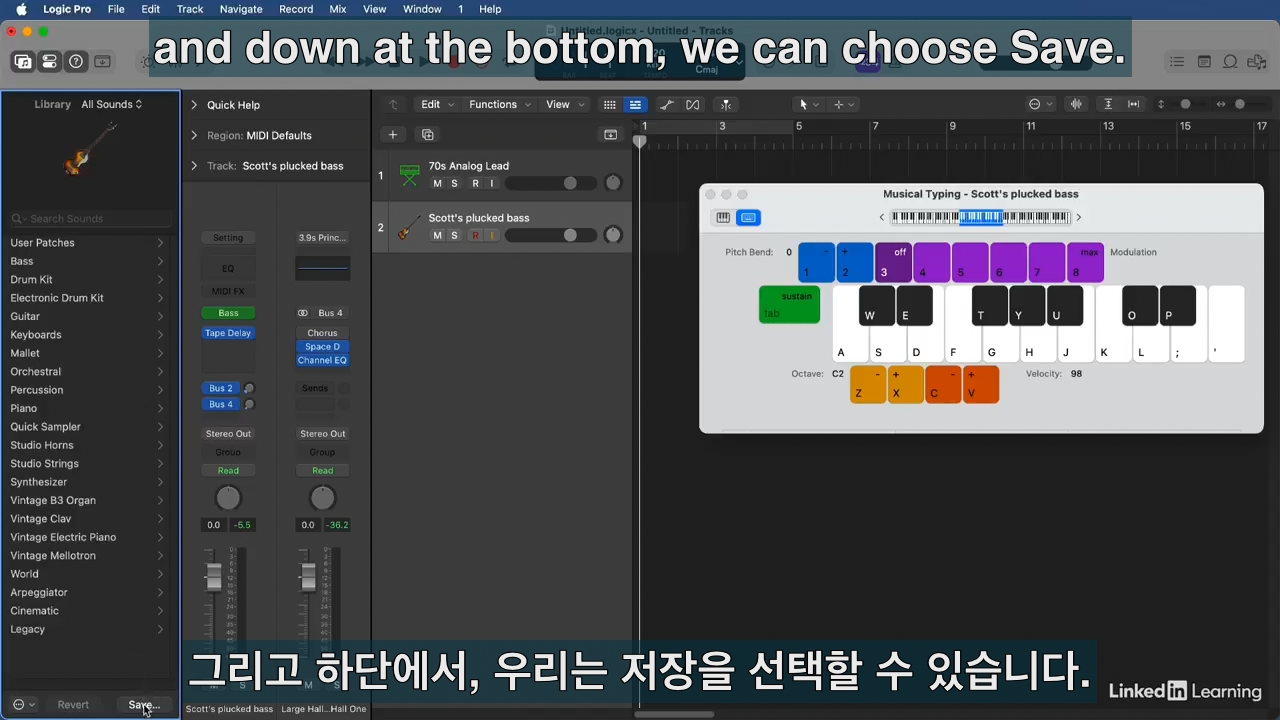
Task: Expand the Quick Help section
Action: 194,105
